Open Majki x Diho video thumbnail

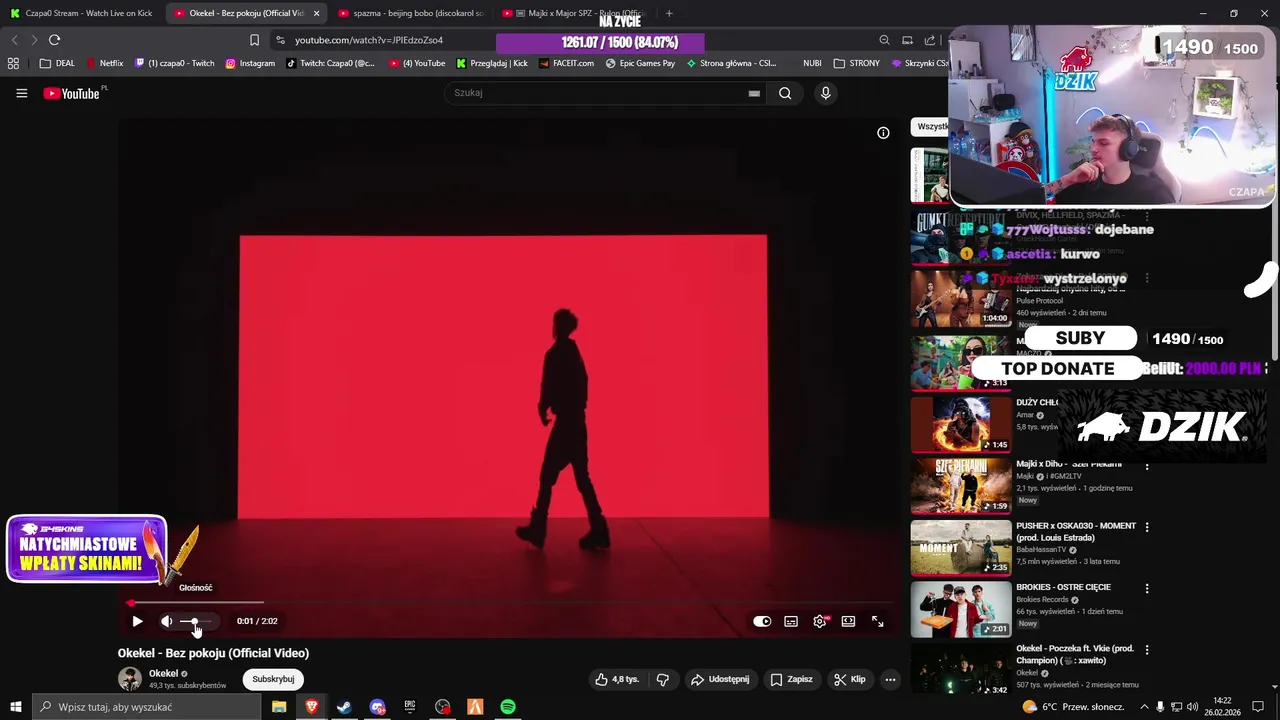tap(961, 486)
